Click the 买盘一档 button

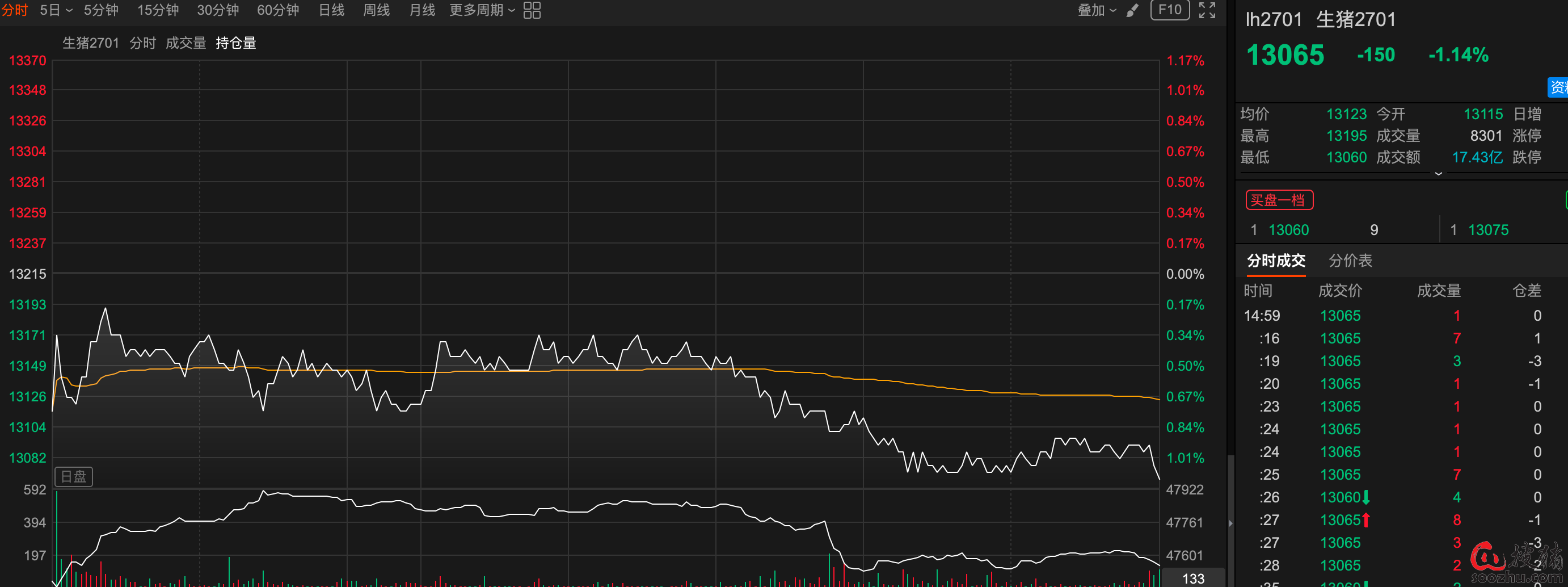point(1279,200)
